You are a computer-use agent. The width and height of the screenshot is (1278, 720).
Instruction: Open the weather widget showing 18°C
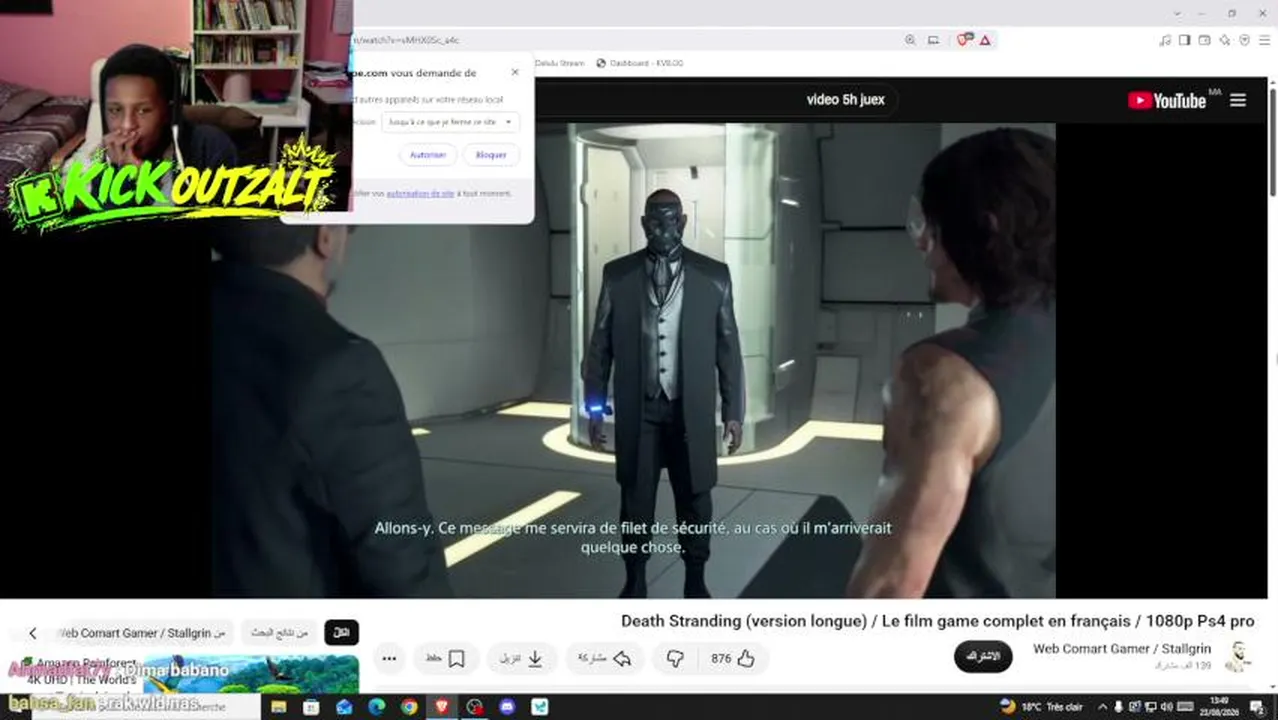(1041, 707)
